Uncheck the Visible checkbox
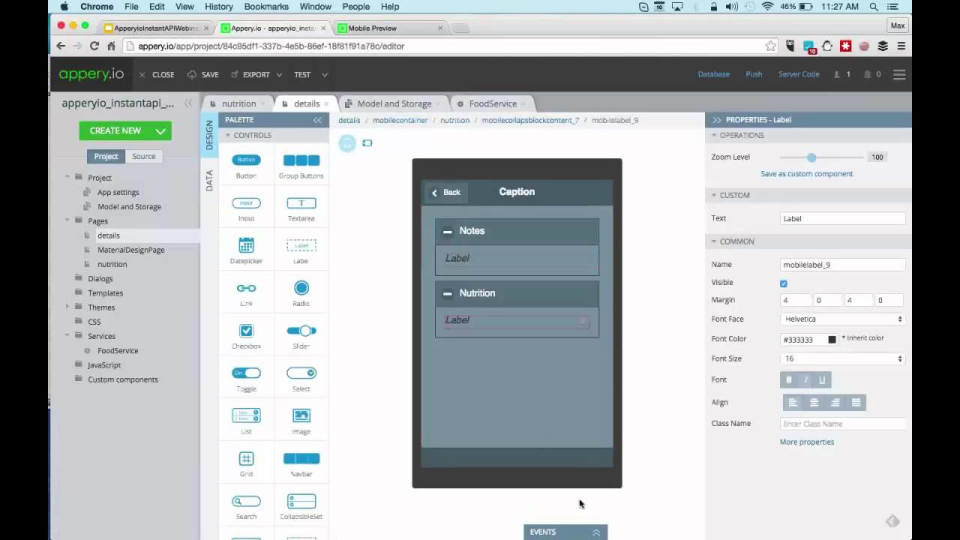The width and height of the screenshot is (960, 540). tap(784, 283)
